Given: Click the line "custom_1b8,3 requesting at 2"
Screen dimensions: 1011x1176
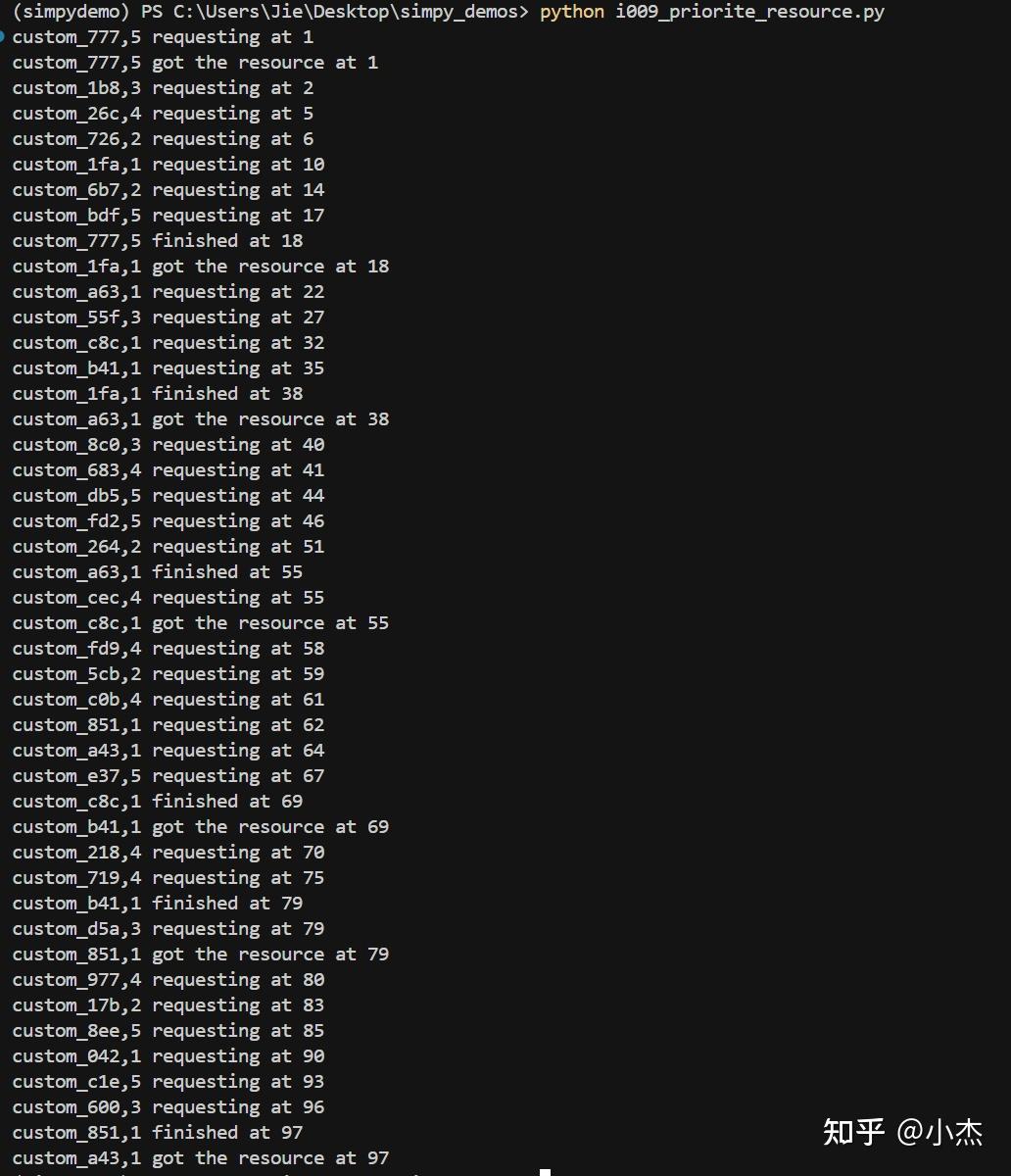Looking at the screenshot, I should [163, 88].
